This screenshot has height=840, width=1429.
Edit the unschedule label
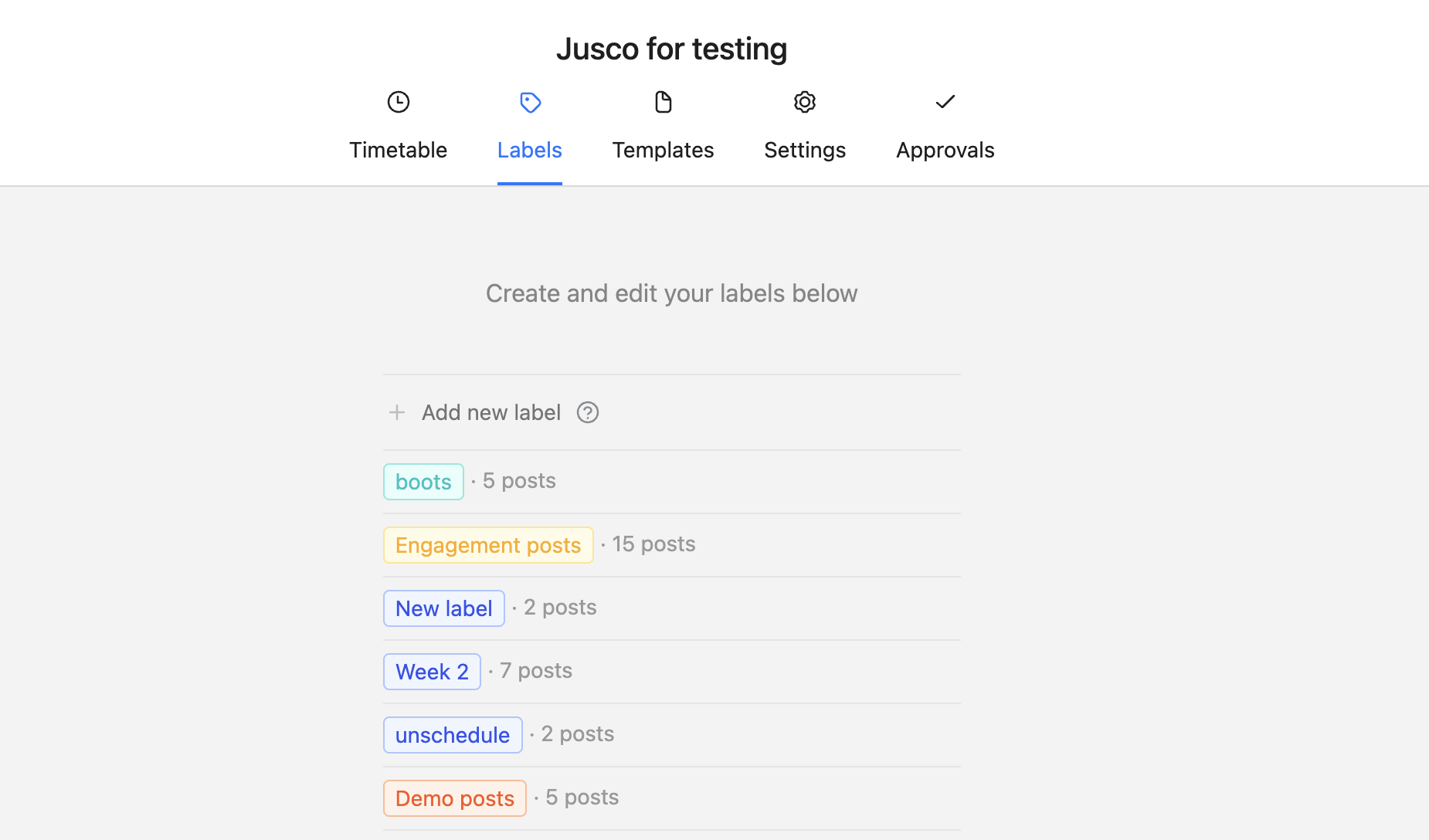pos(453,735)
